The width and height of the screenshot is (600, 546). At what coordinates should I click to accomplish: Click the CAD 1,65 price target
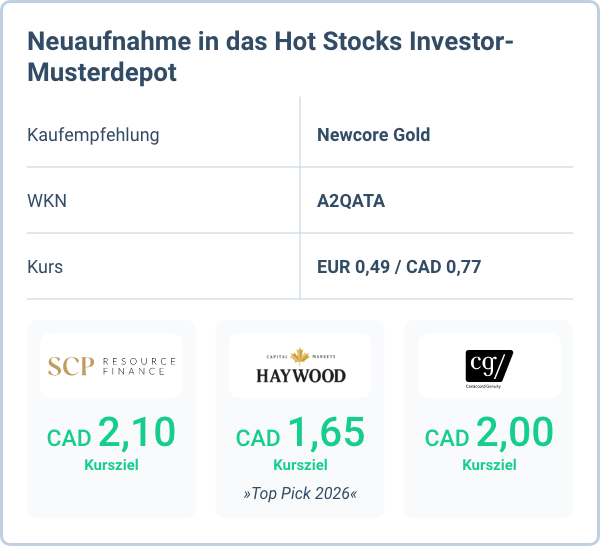(300, 434)
